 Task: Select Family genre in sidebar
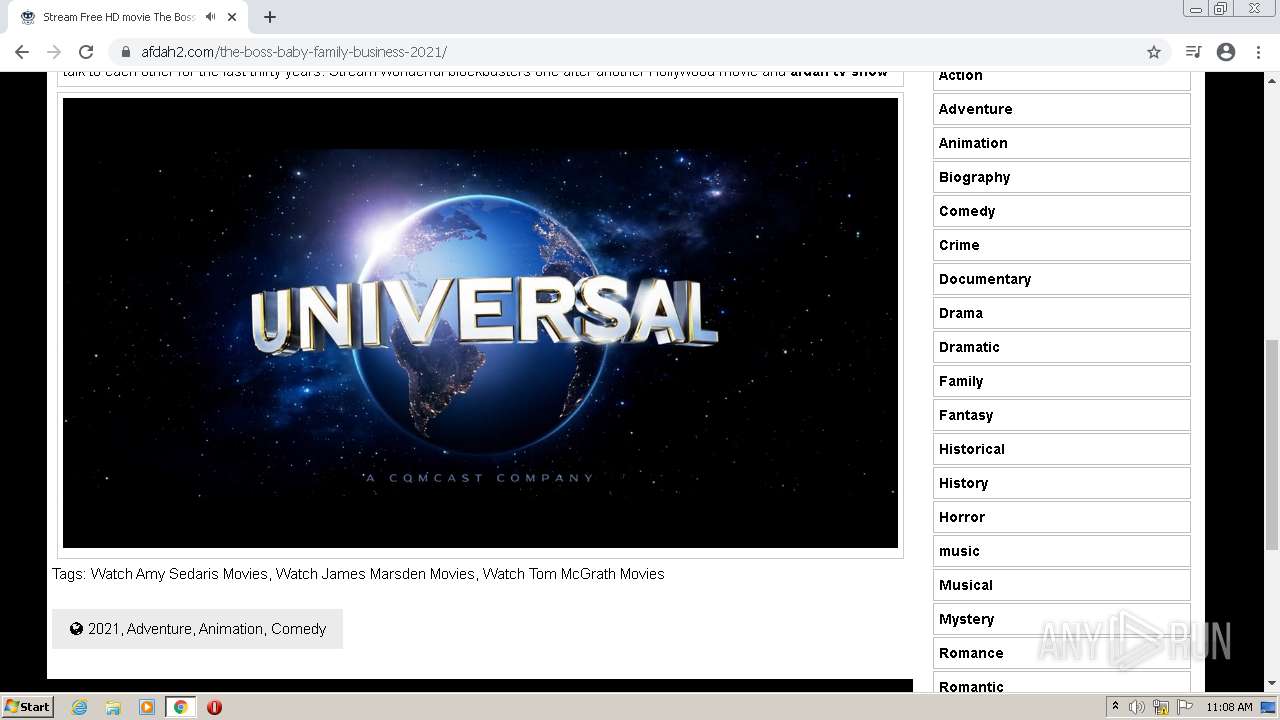tap(1061, 381)
